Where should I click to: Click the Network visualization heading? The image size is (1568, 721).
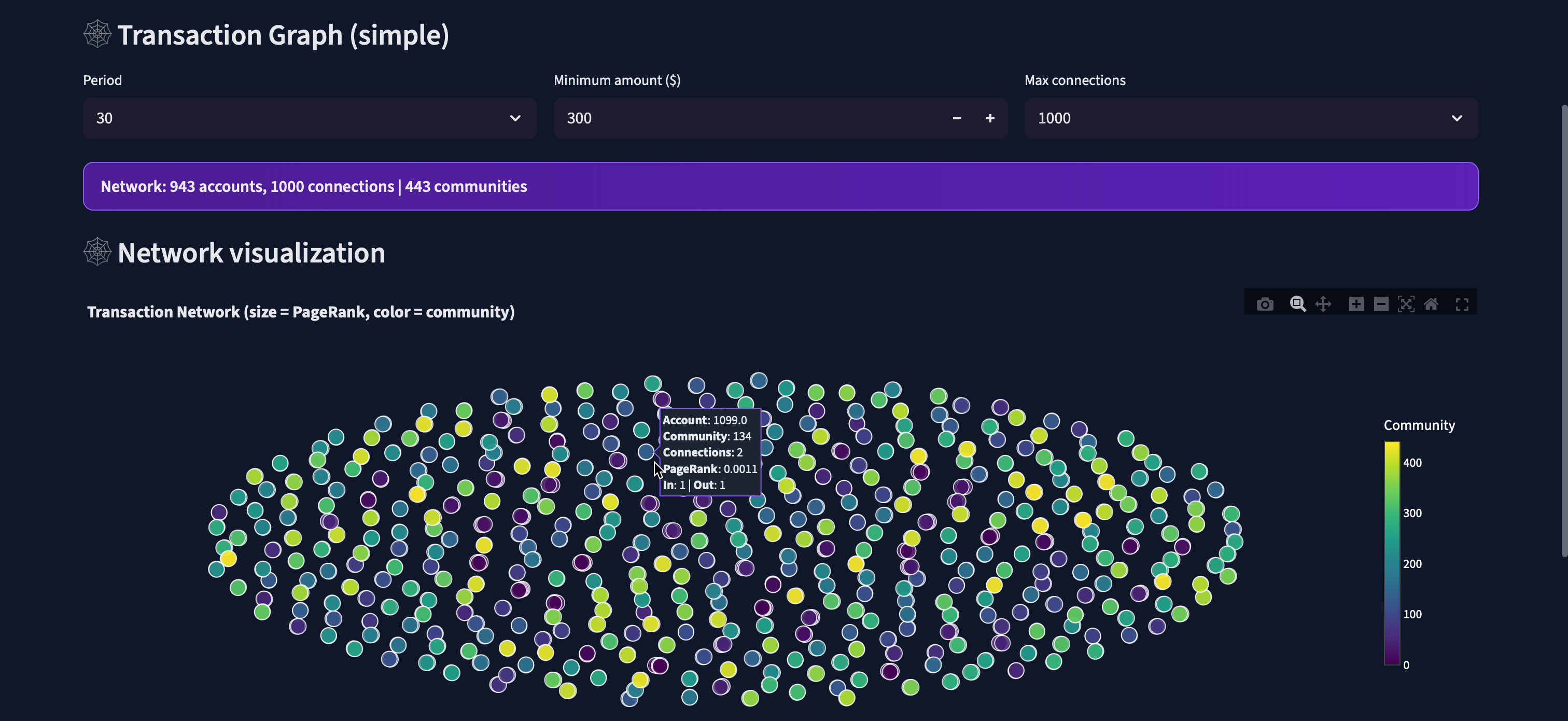pyautogui.click(x=251, y=253)
